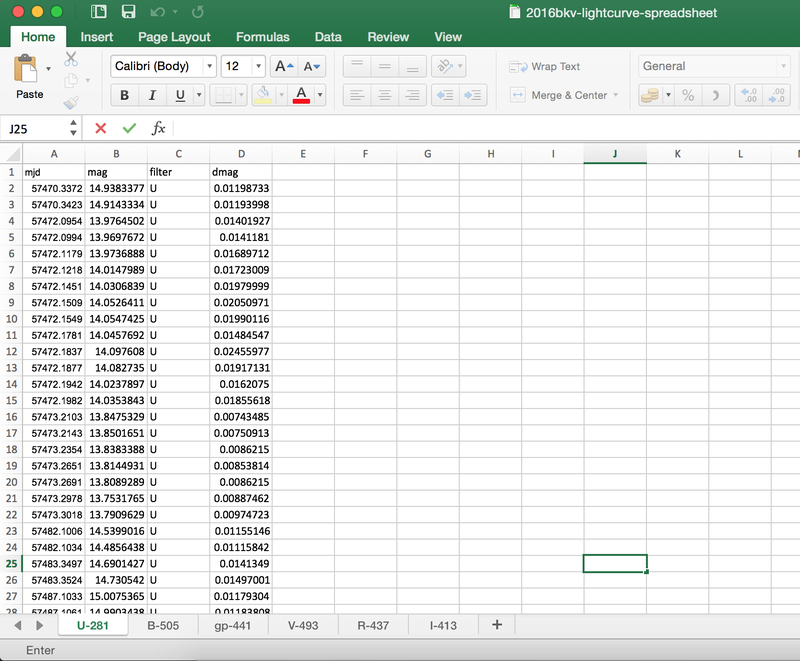Toggle Bold formatting
This screenshot has width=800, height=661.
[x=124, y=95]
